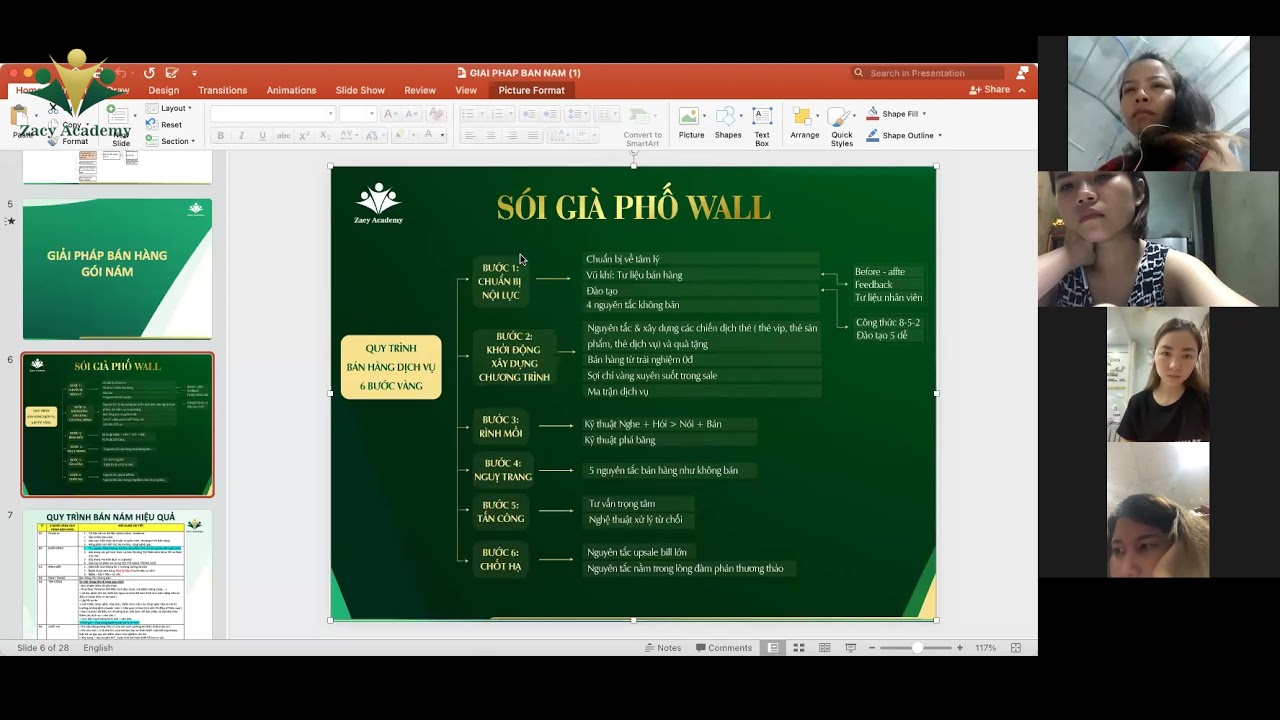Viewport: 1280px width, 720px height.
Task: Click the zoom out minus button
Action: pos(874,648)
